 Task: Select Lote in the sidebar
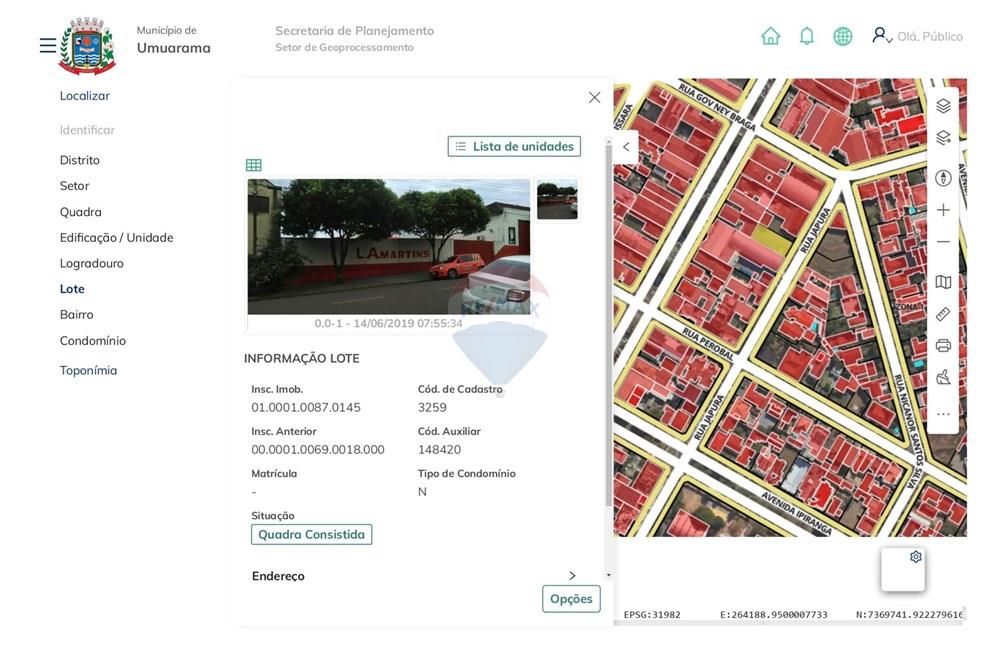(72, 288)
